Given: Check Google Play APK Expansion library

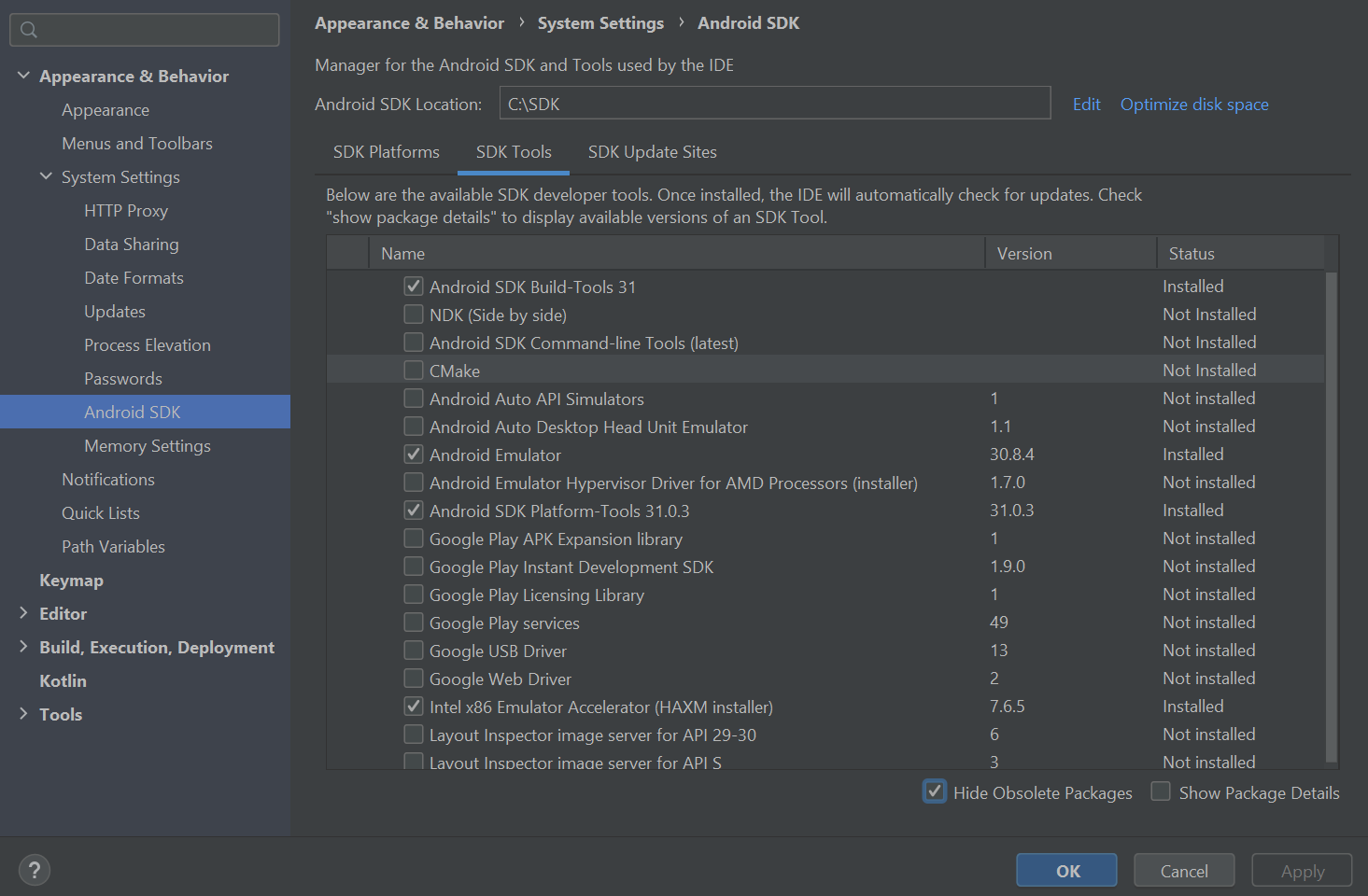Looking at the screenshot, I should (x=414, y=539).
